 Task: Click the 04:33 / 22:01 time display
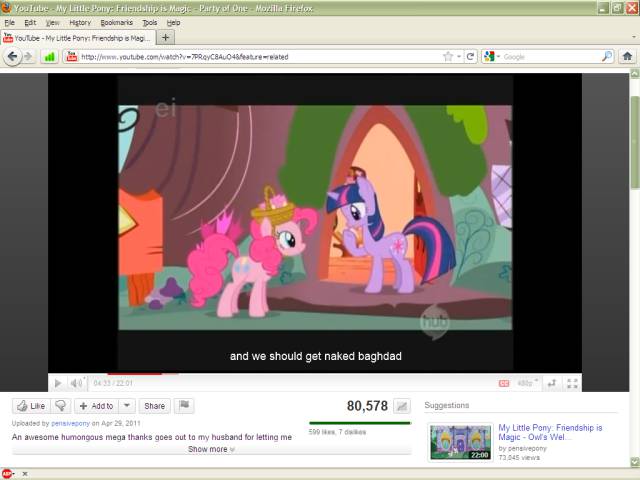tap(113, 383)
